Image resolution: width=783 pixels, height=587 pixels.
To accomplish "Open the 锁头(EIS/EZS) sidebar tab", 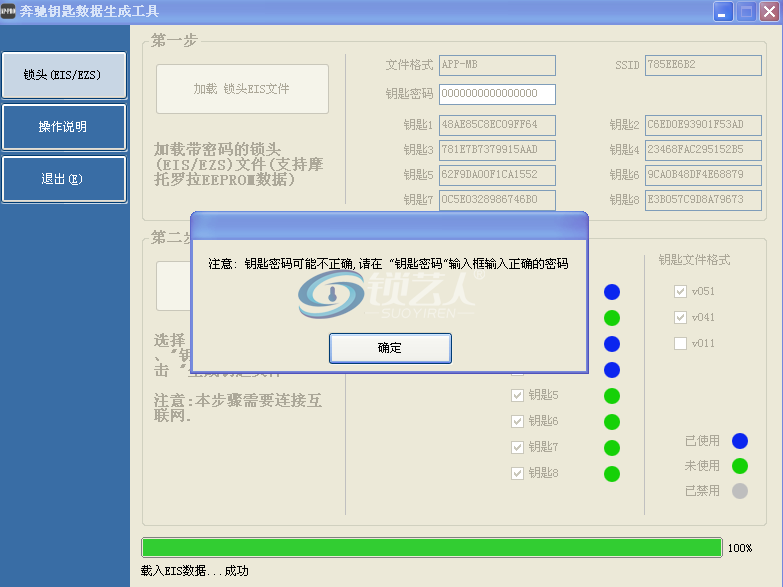I will (64, 75).
